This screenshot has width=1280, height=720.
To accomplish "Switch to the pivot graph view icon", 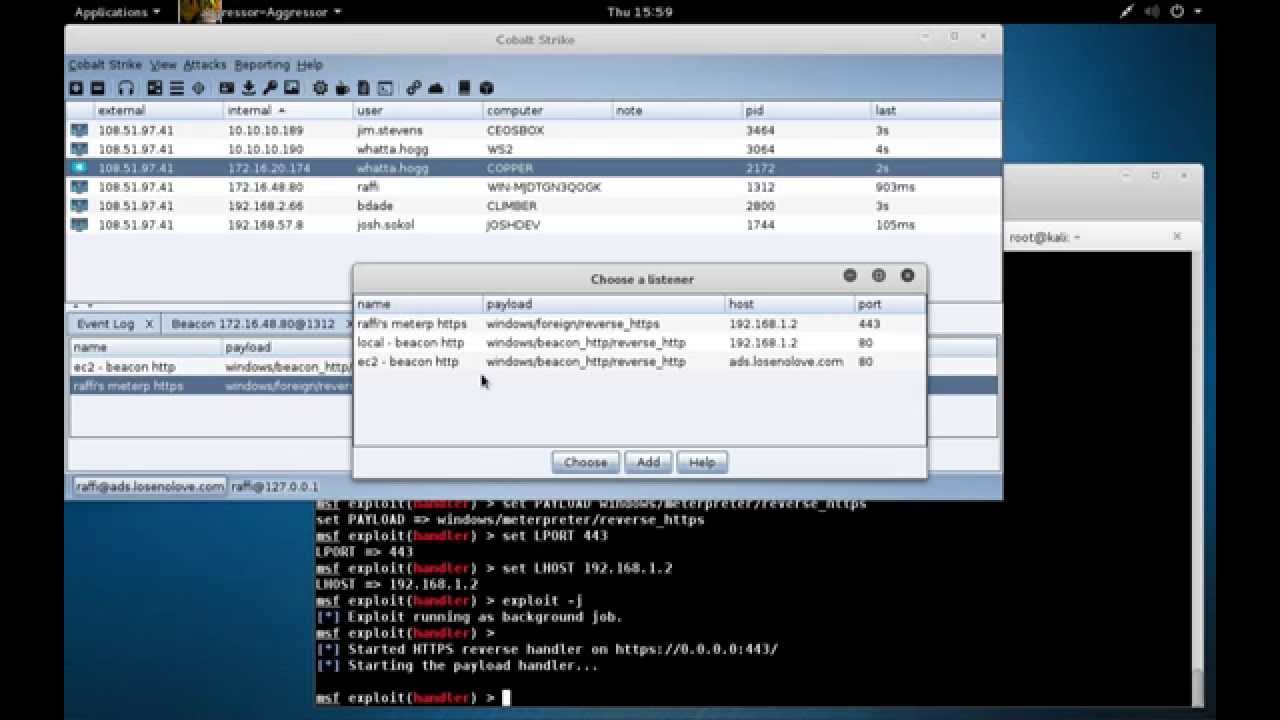I will (155, 88).
